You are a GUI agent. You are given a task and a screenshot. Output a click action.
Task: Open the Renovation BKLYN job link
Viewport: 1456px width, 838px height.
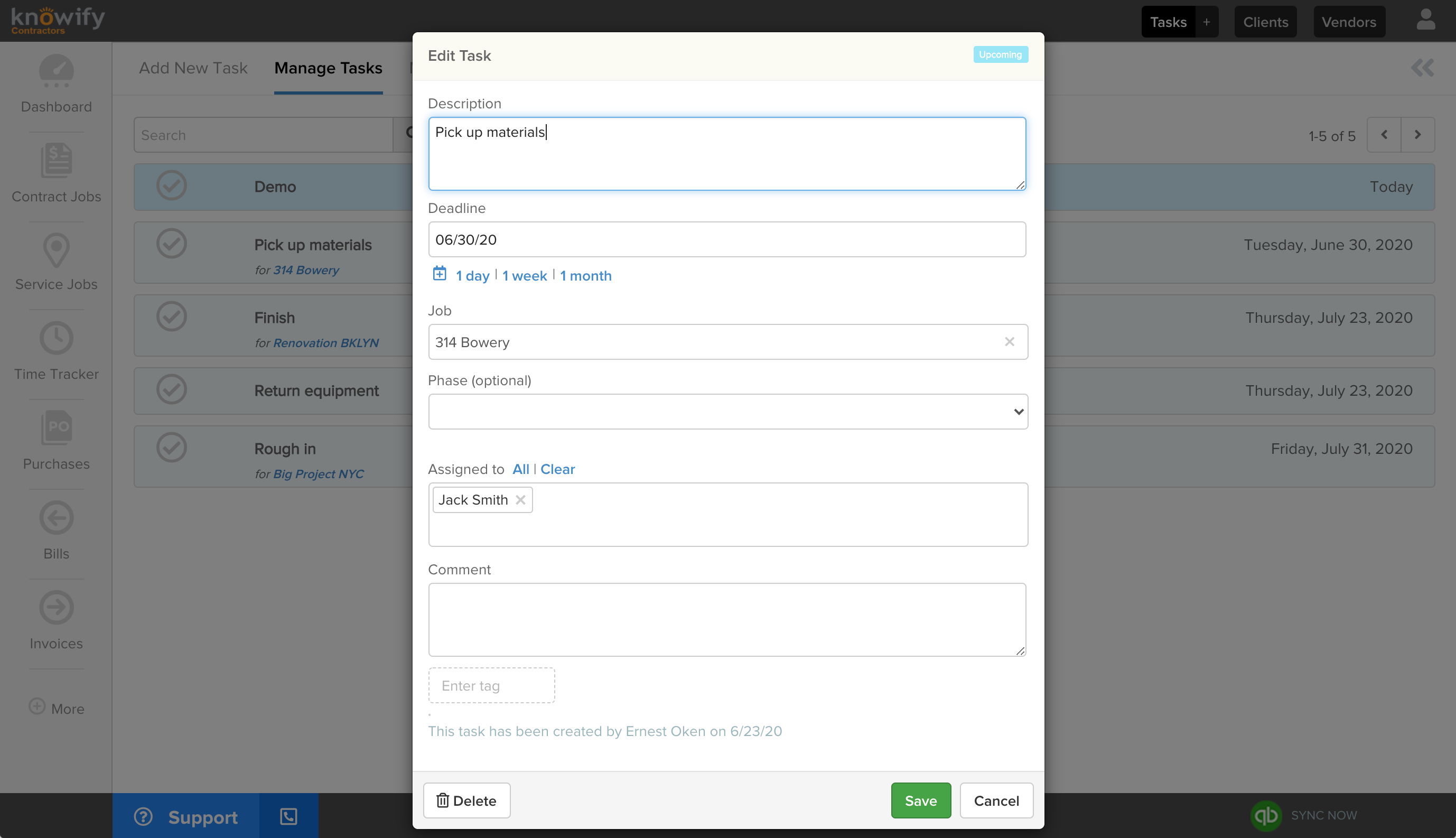pyautogui.click(x=326, y=343)
